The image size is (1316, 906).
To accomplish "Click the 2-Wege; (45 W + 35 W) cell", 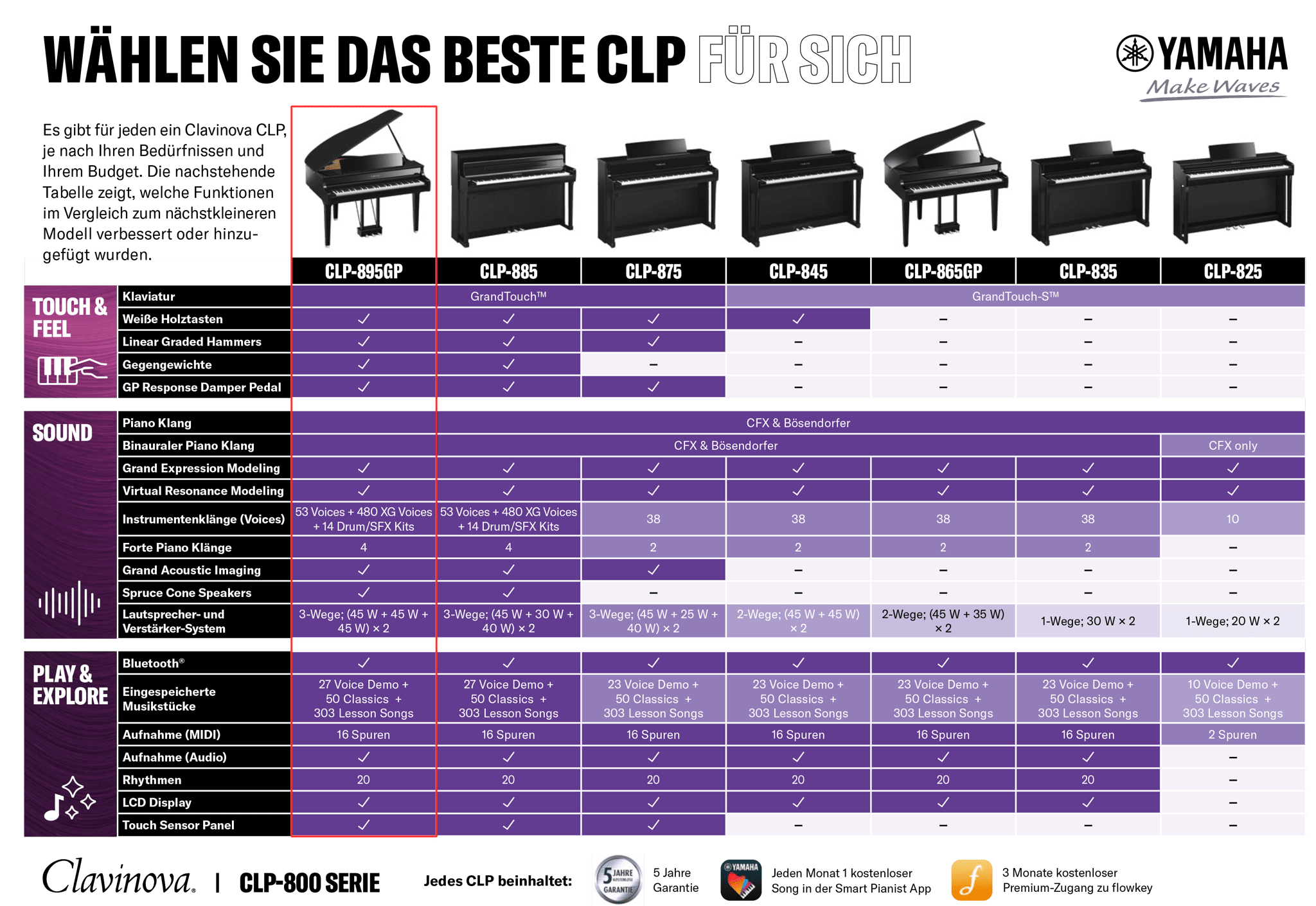I will pos(943,621).
